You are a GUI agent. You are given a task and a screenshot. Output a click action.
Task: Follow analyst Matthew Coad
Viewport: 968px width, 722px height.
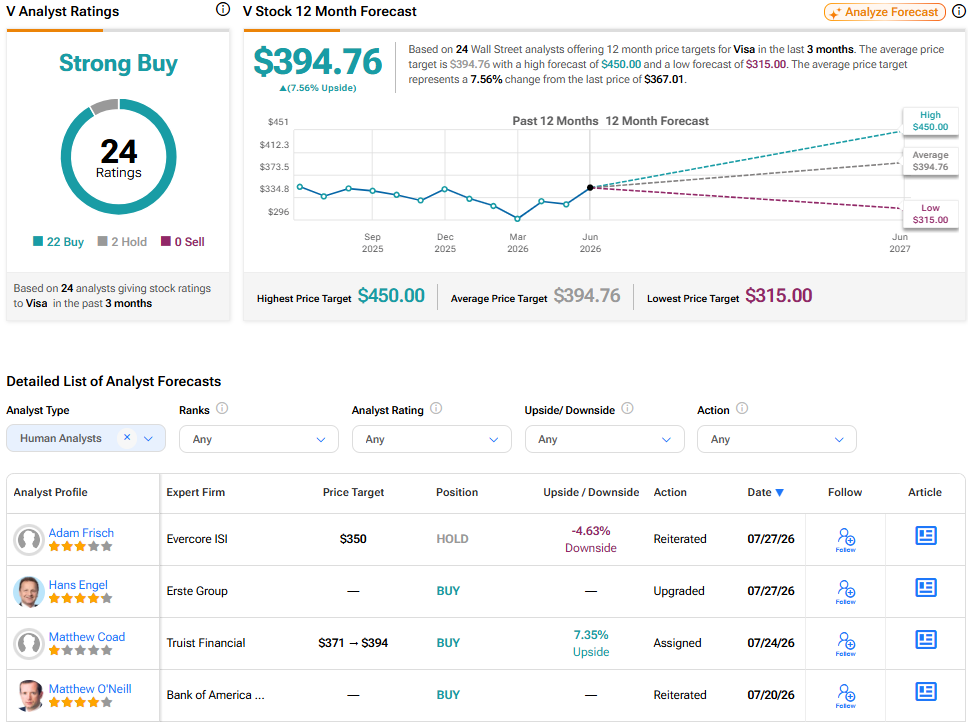pyautogui.click(x=845, y=643)
